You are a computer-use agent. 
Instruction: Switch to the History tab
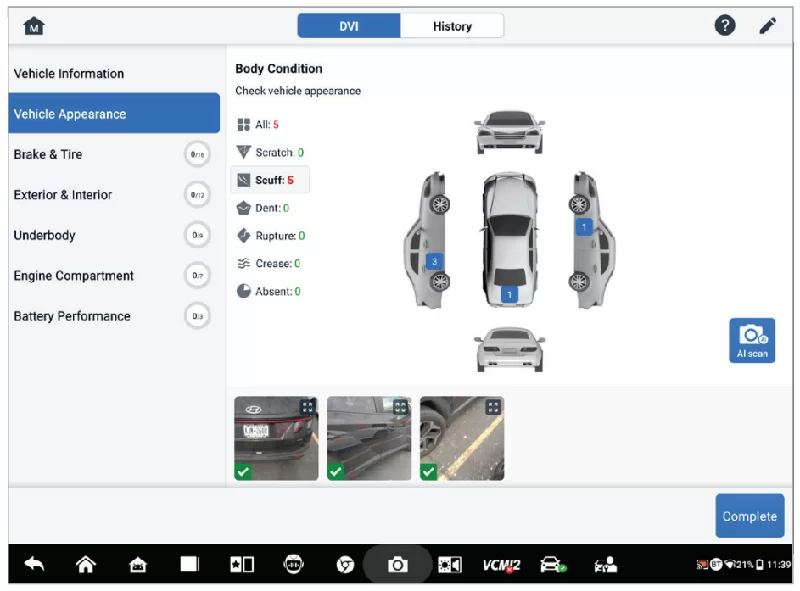coord(452,26)
